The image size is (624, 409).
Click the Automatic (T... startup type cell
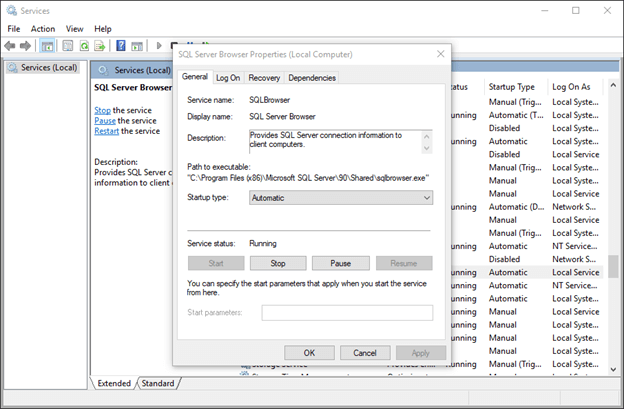516,115
